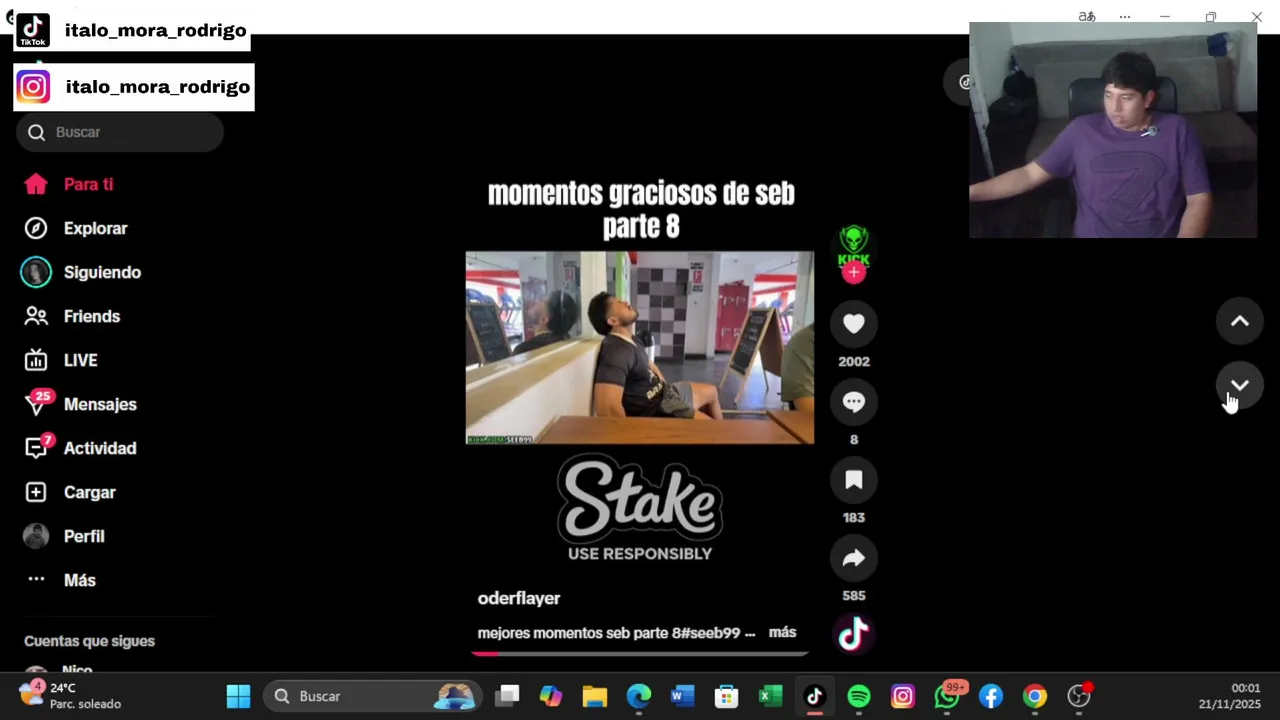
Task: Open the Explorar page
Action: (76, 228)
